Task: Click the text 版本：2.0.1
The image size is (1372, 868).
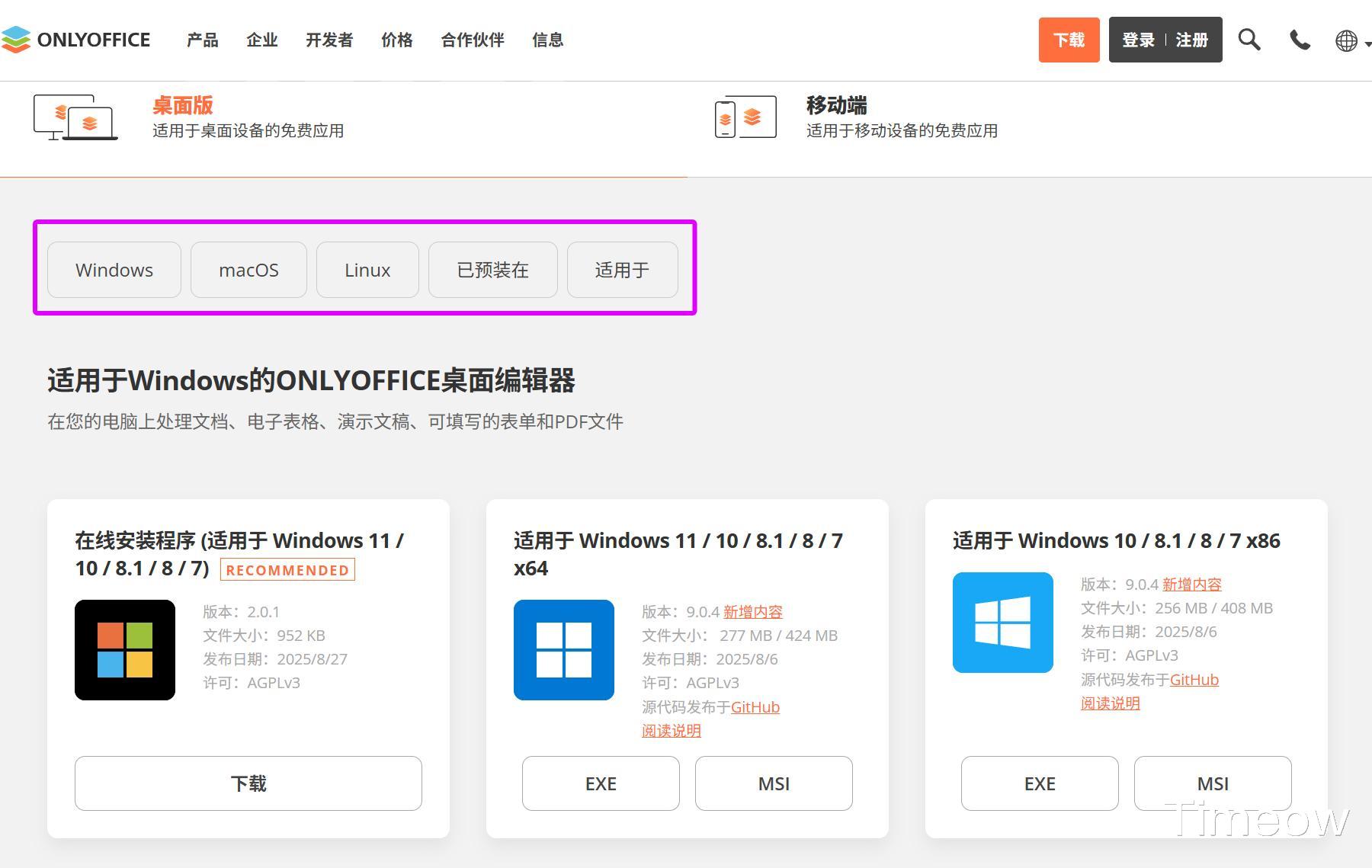Action: tap(241, 612)
